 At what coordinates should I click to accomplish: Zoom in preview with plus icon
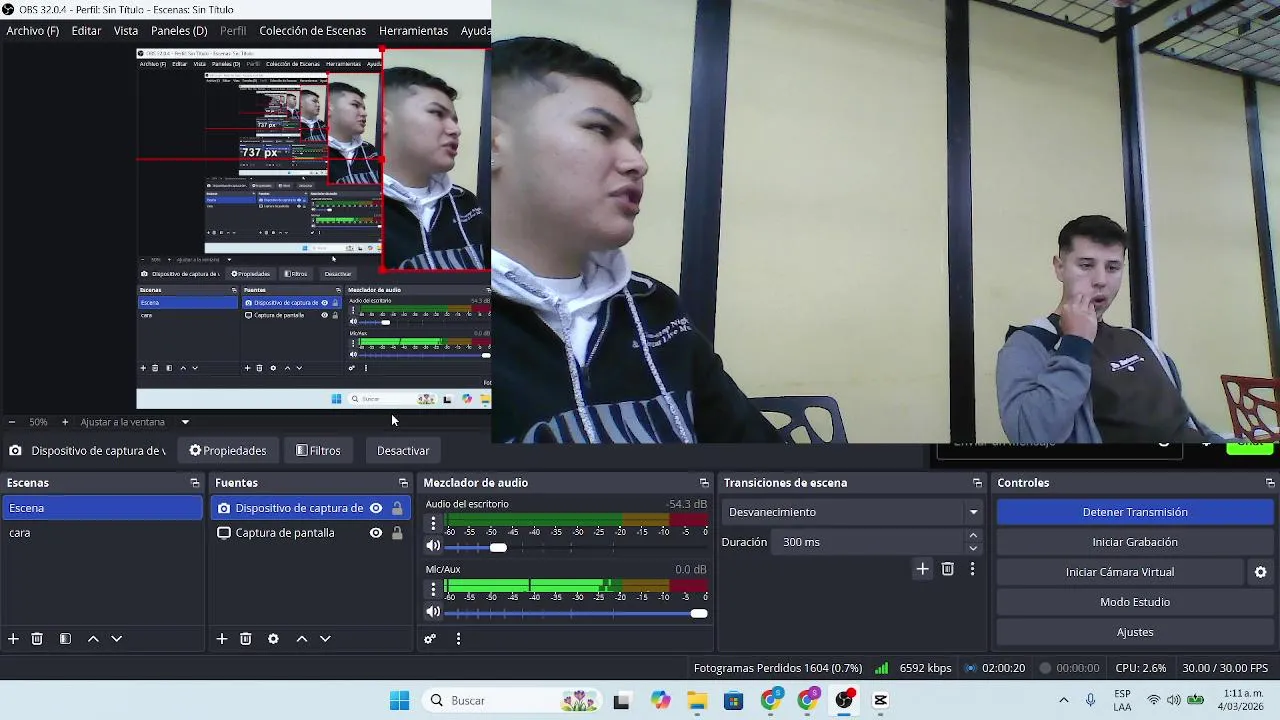point(65,422)
